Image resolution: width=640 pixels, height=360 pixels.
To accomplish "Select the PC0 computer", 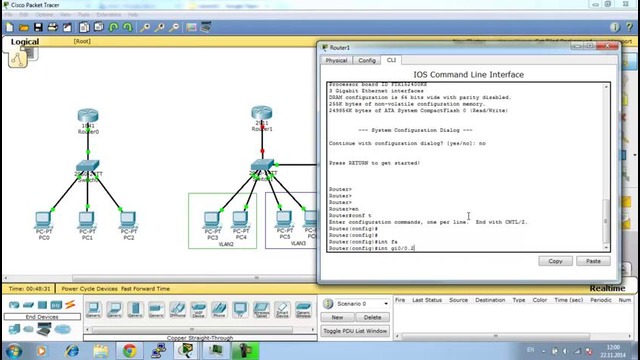I will click(44, 220).
